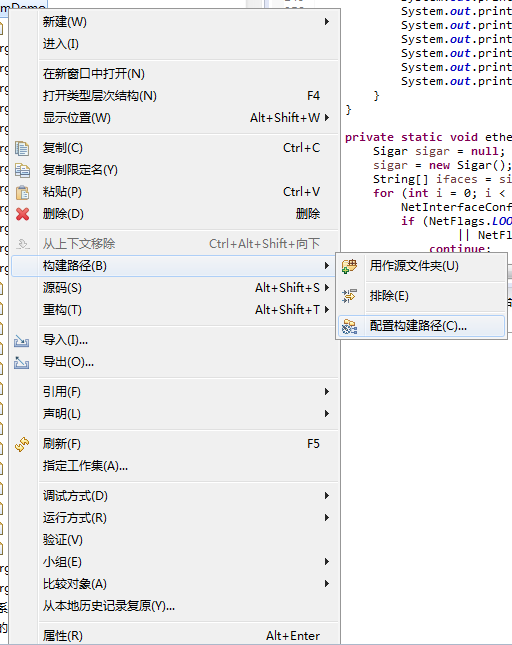The height and width of the screenshot is (645, 512).
Task: Select 新建(W) menu entry
Action: 176,22
